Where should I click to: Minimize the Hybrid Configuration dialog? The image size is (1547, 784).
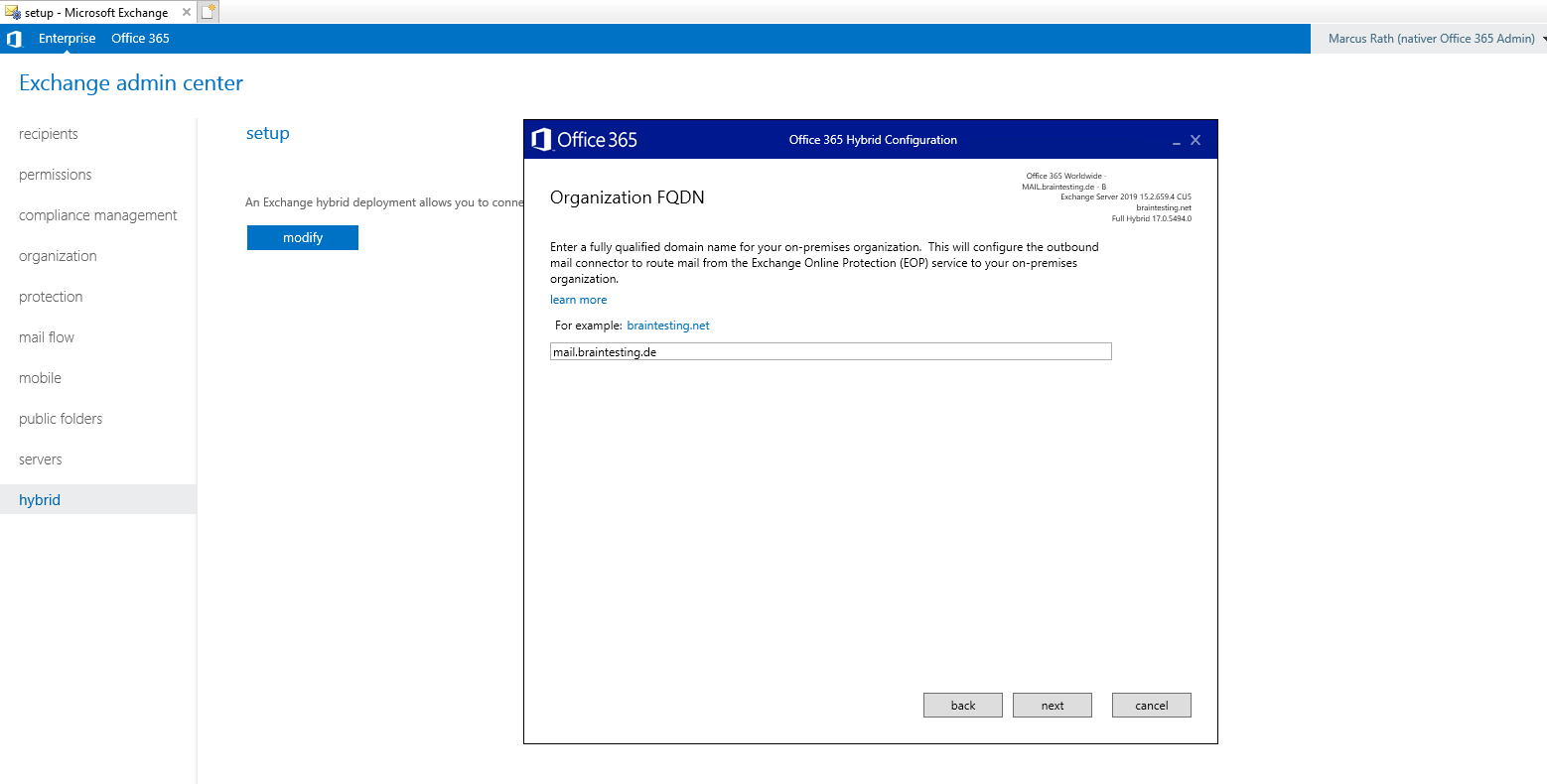pos(1177,141)
